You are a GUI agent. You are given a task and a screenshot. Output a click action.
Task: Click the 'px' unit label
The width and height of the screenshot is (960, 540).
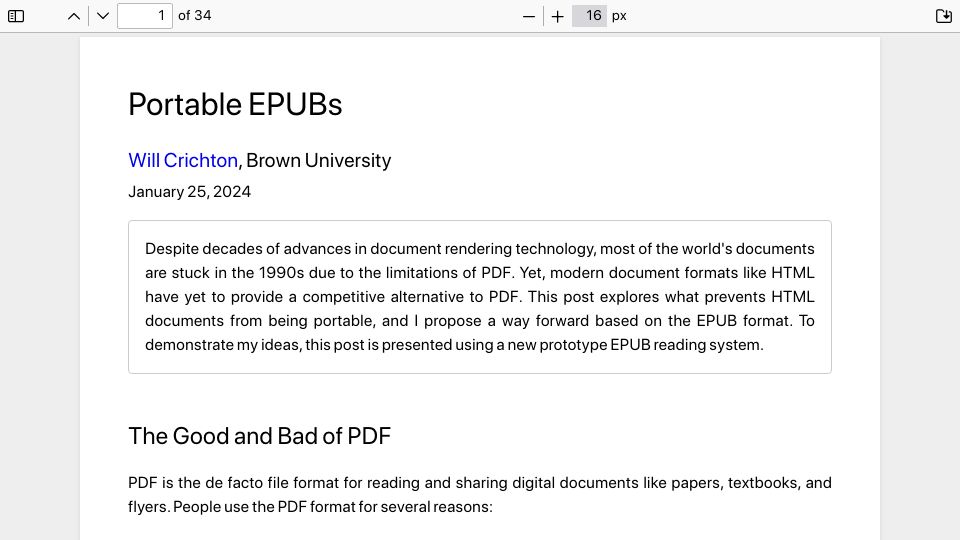coord(619,17)
